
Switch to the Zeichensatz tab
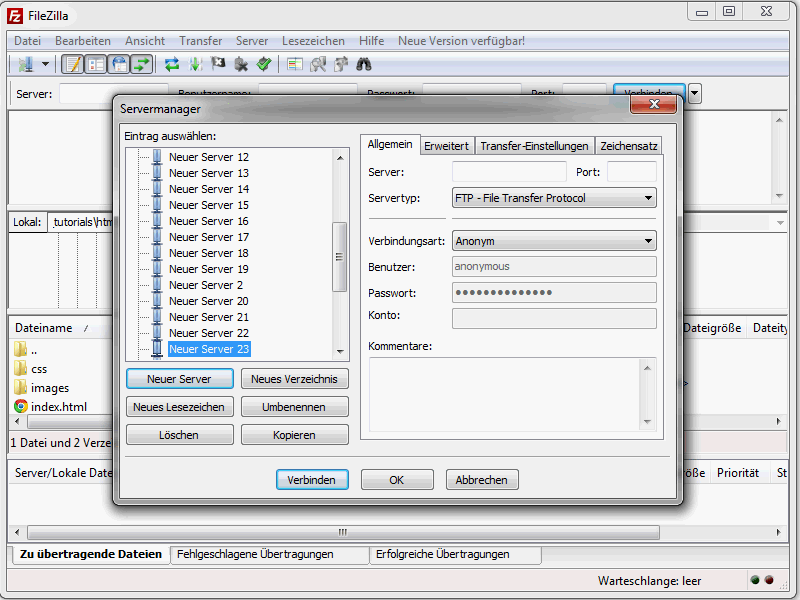[x=629, y=146]
